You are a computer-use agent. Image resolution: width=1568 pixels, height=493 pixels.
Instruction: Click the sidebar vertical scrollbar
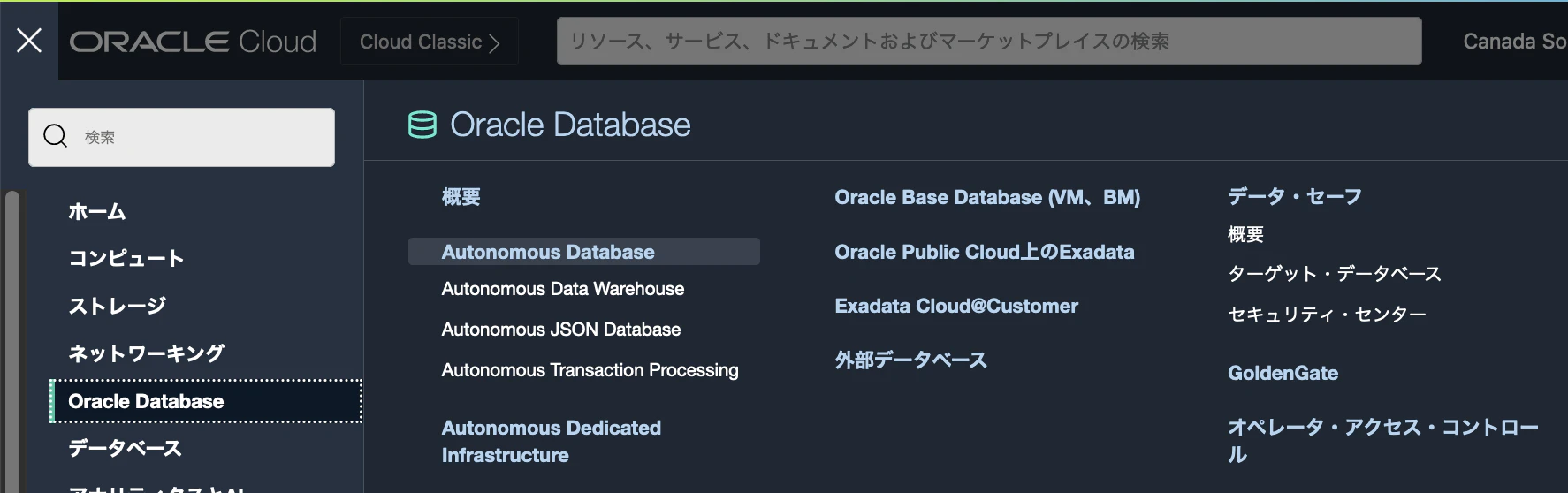coord(12,341)
